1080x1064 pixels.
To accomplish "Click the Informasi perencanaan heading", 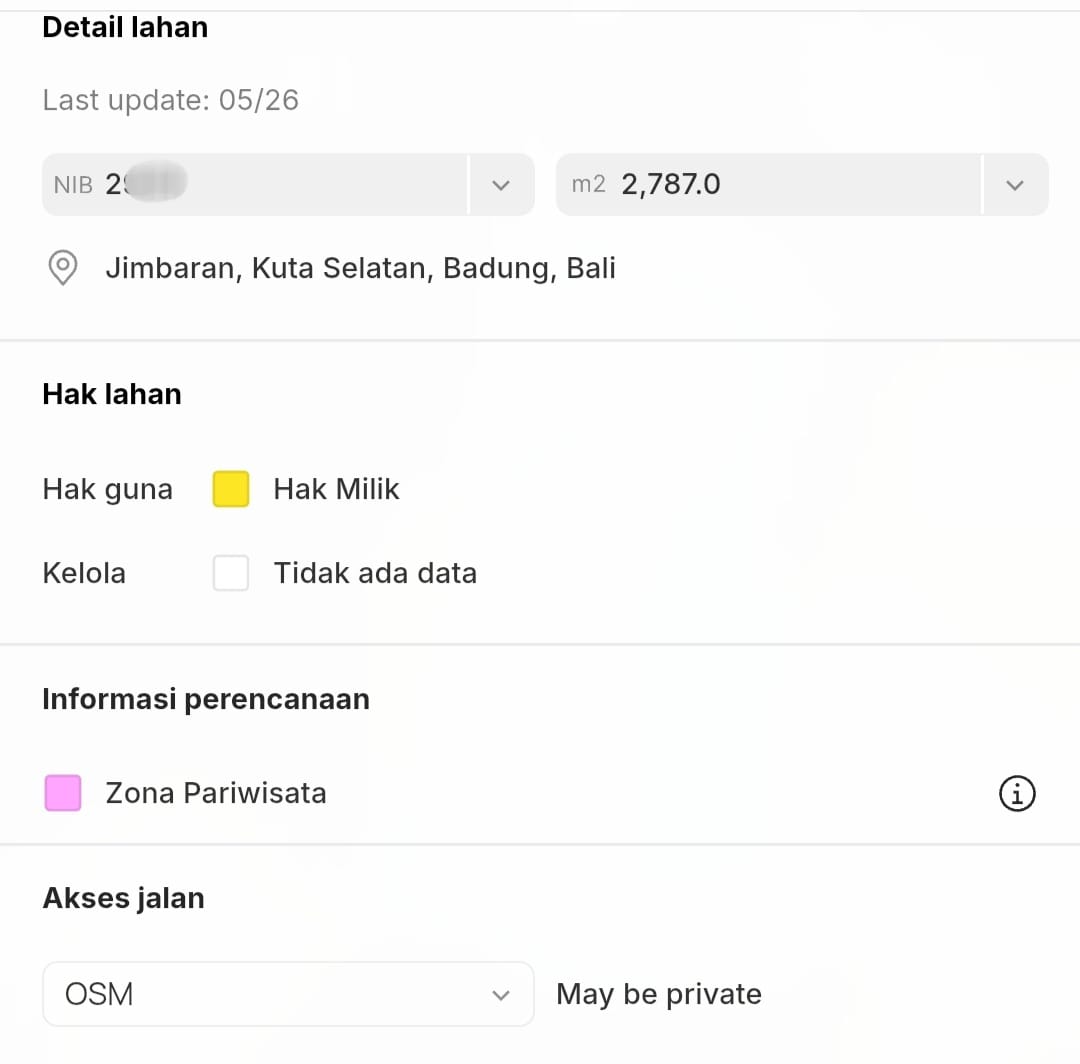I will [x=206, y=699].
